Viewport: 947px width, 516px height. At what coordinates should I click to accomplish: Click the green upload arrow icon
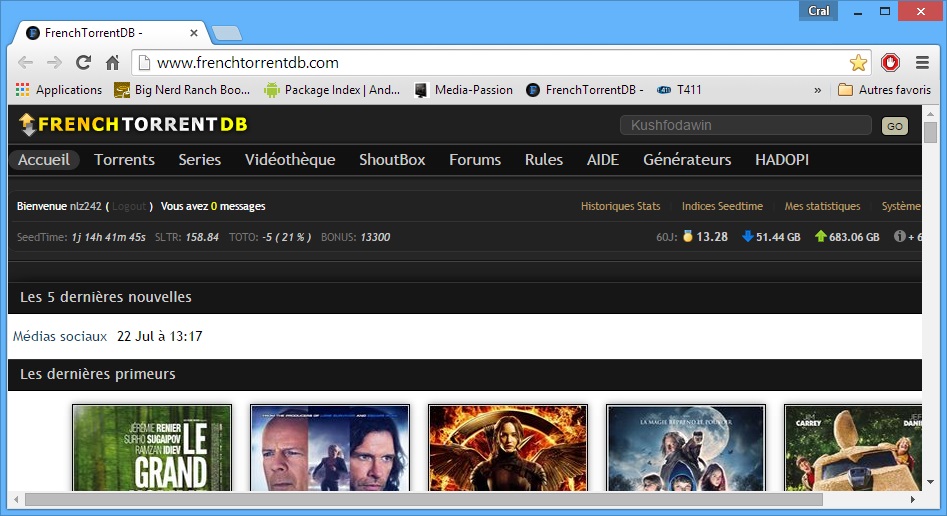[x=820, y=236]
